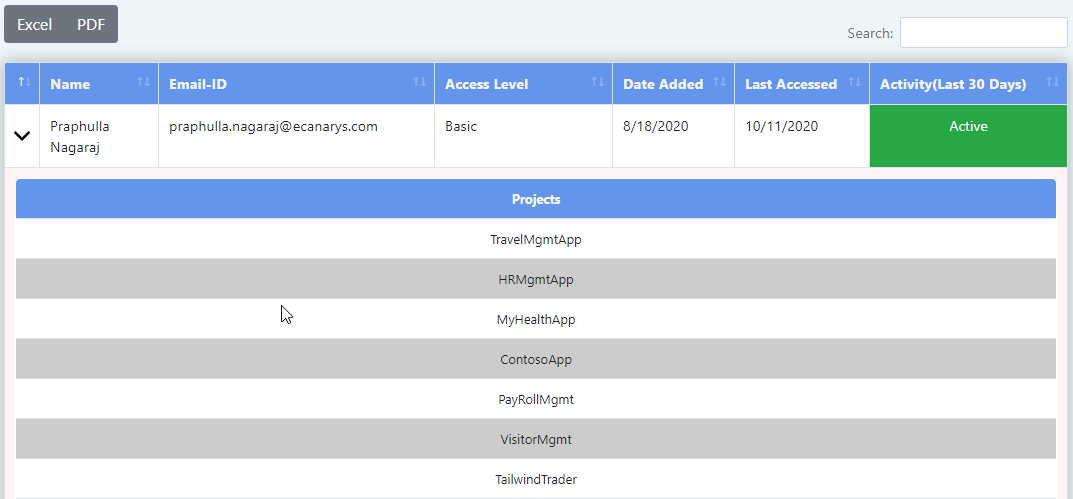Select the HRMgmtApp project row
Image resolution: width=1073 pixels, height=499 pixels.
coord(536,279)
